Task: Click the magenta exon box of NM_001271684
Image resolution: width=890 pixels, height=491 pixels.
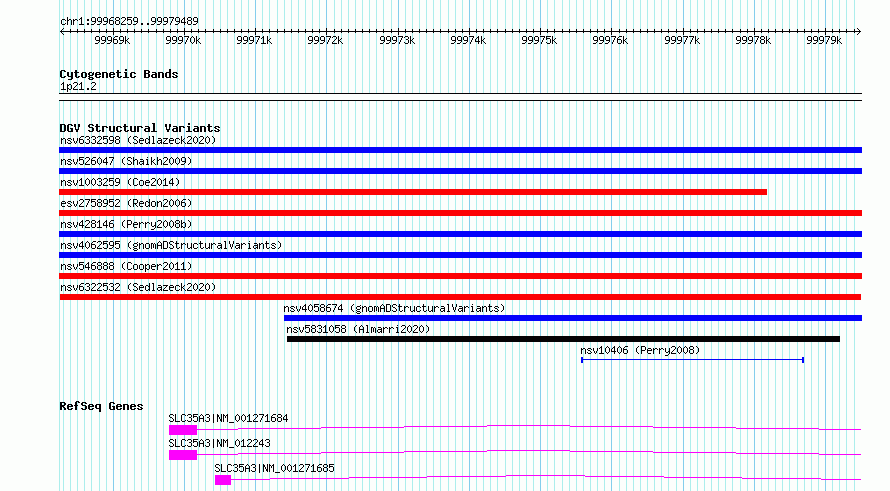Action: tap(183, 430)
